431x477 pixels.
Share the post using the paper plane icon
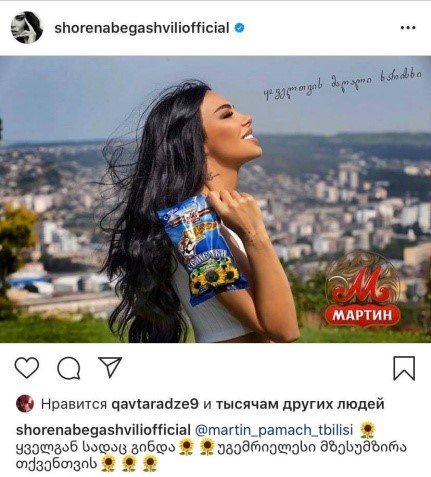click(110, 367)
